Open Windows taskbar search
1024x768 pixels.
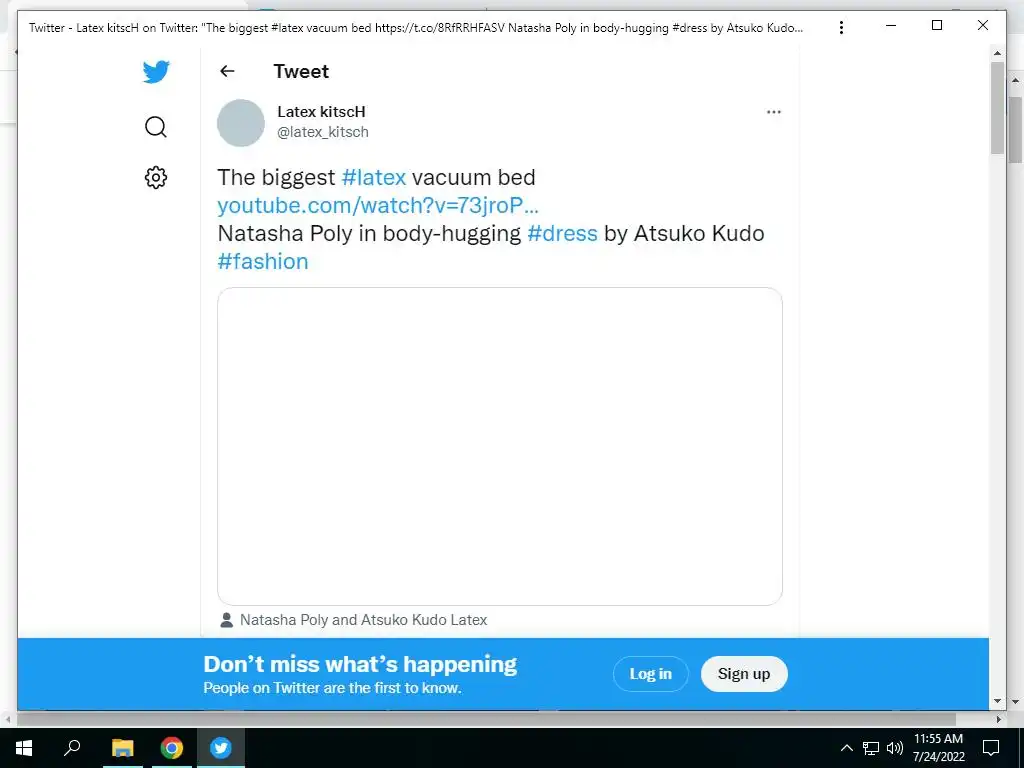pos(72,747)
